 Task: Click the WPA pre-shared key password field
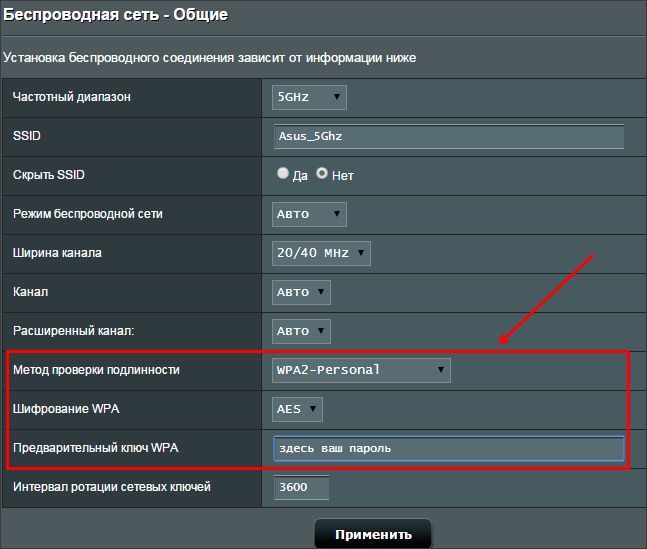[x=449, y=448]
